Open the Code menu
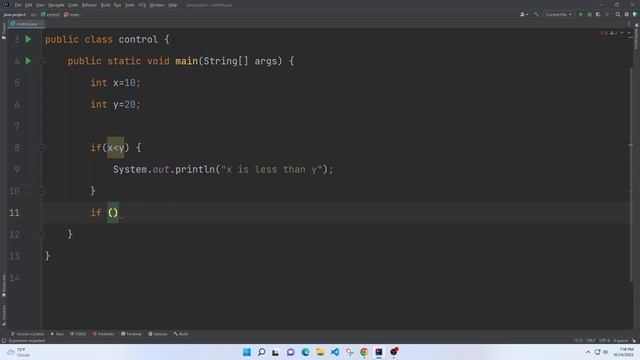This screenshot has height=360, width=640. tap(73, 5)
